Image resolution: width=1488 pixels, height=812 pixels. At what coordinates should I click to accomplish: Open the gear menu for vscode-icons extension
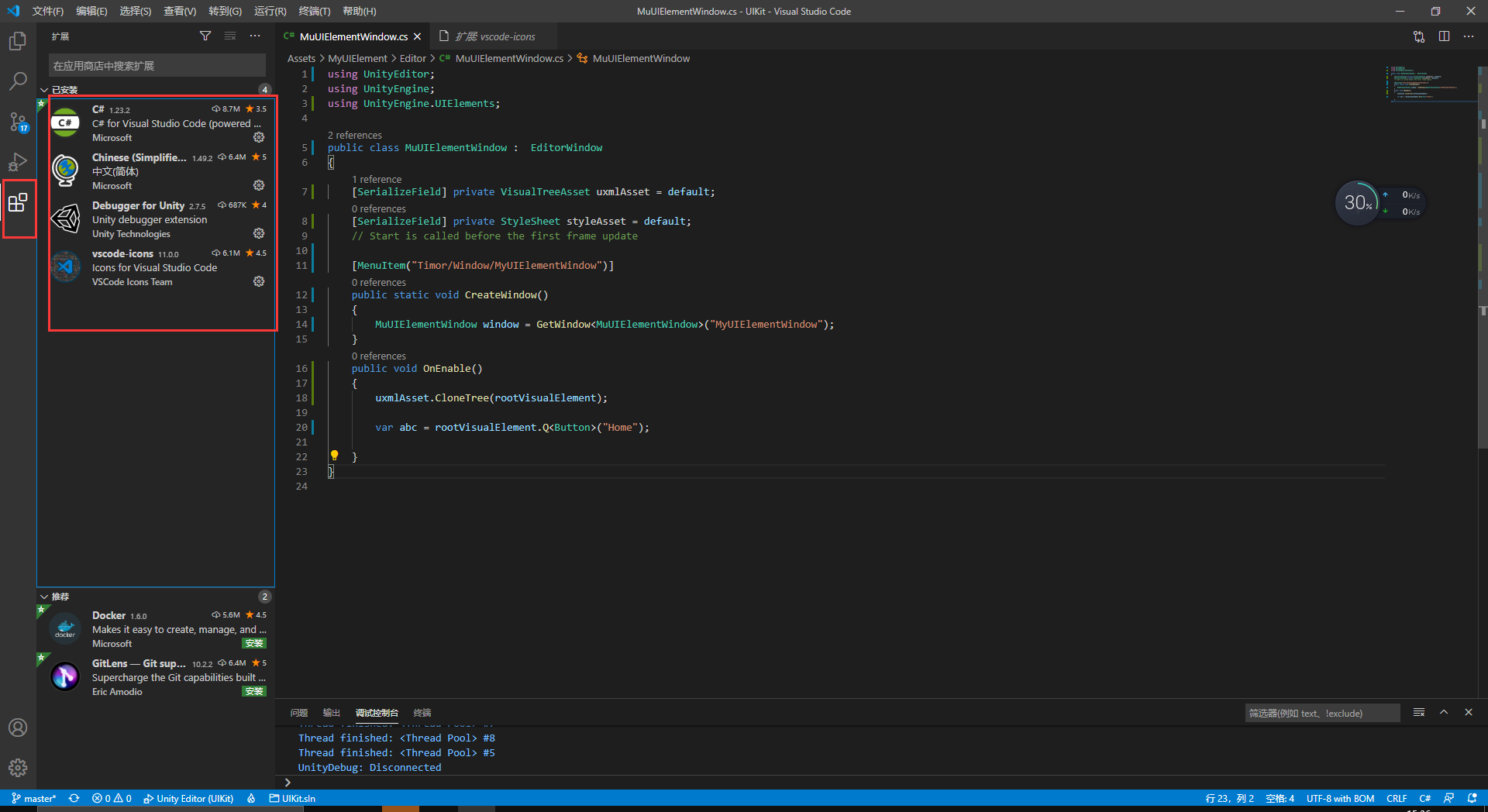click(x=258, y=281)
